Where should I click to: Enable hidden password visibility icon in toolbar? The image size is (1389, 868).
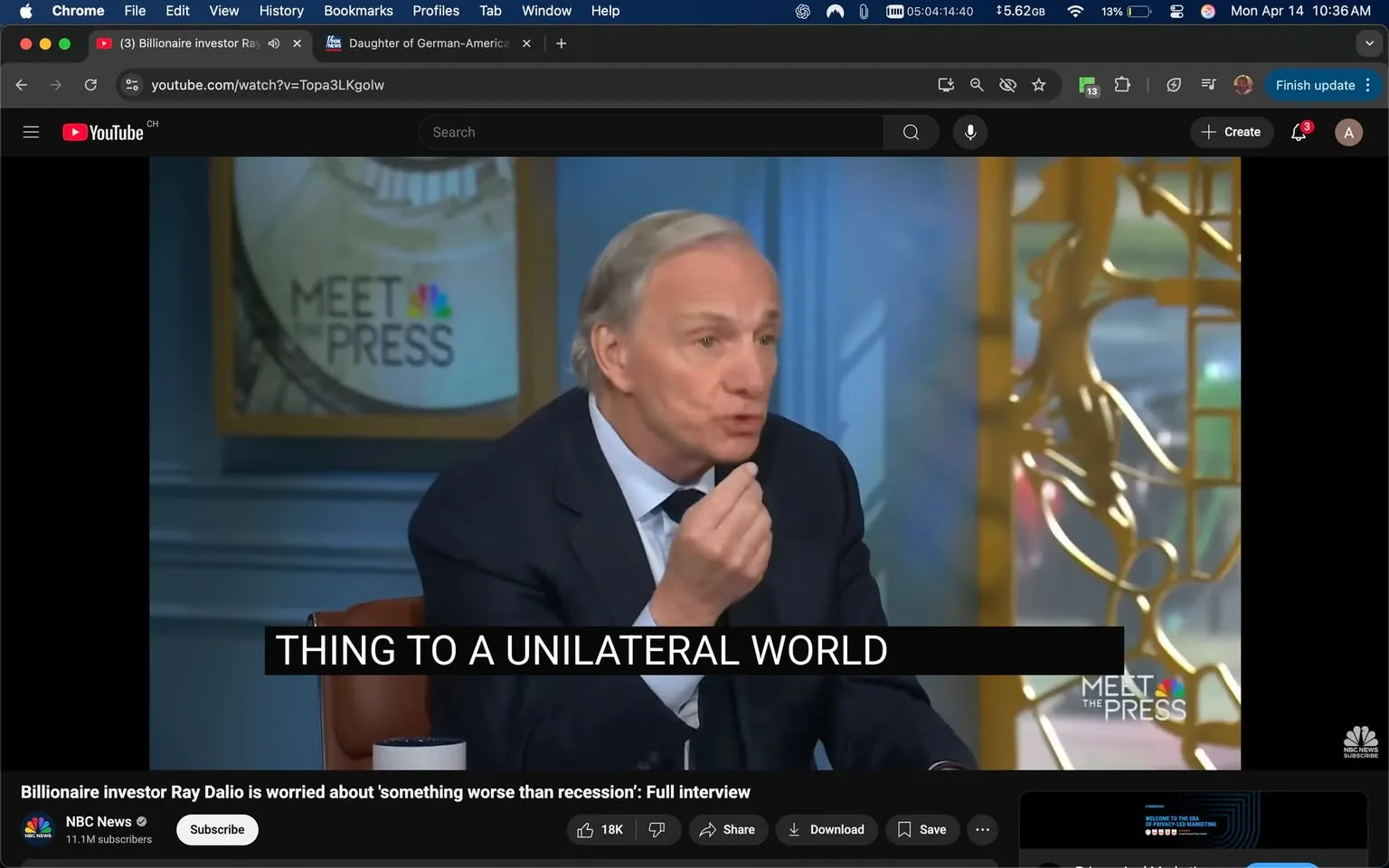tap(1006, 84)
